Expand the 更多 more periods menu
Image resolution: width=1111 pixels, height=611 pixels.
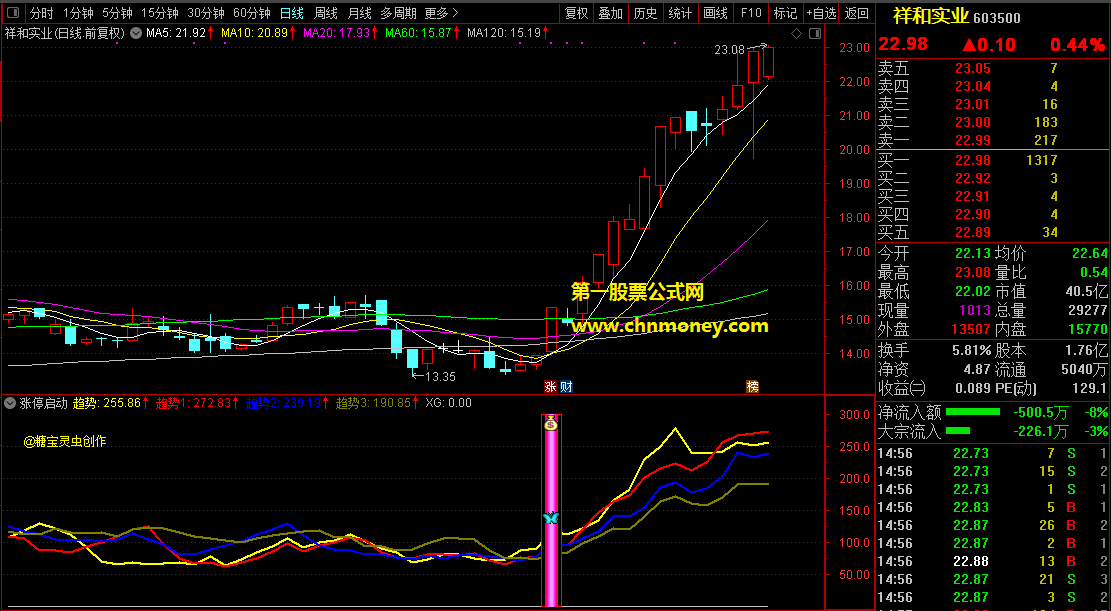click(x=441, y=13)
